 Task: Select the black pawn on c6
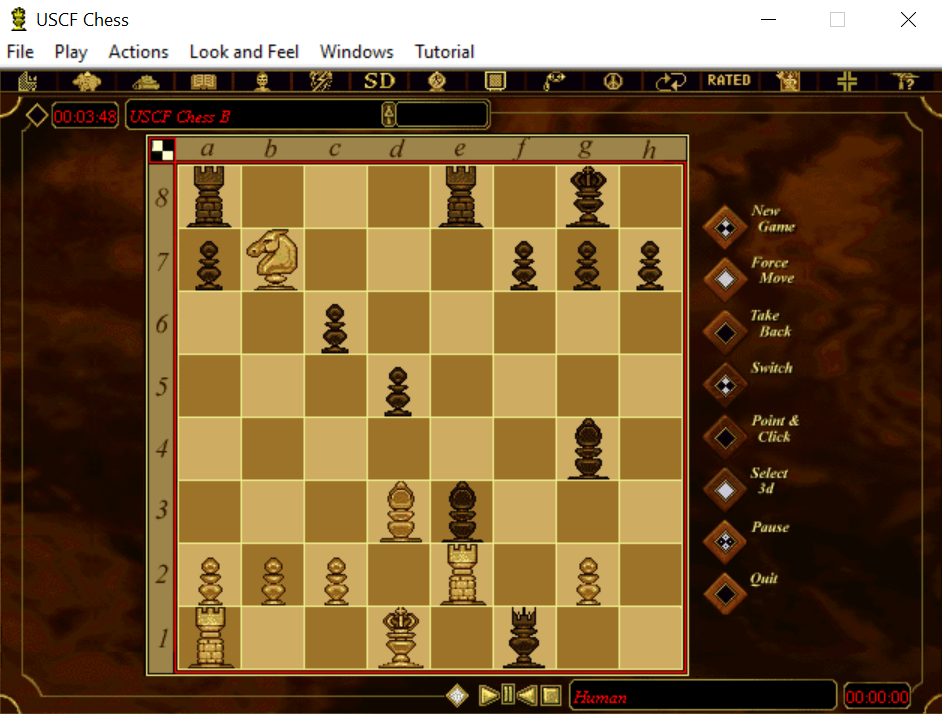[x=335, y=328]
